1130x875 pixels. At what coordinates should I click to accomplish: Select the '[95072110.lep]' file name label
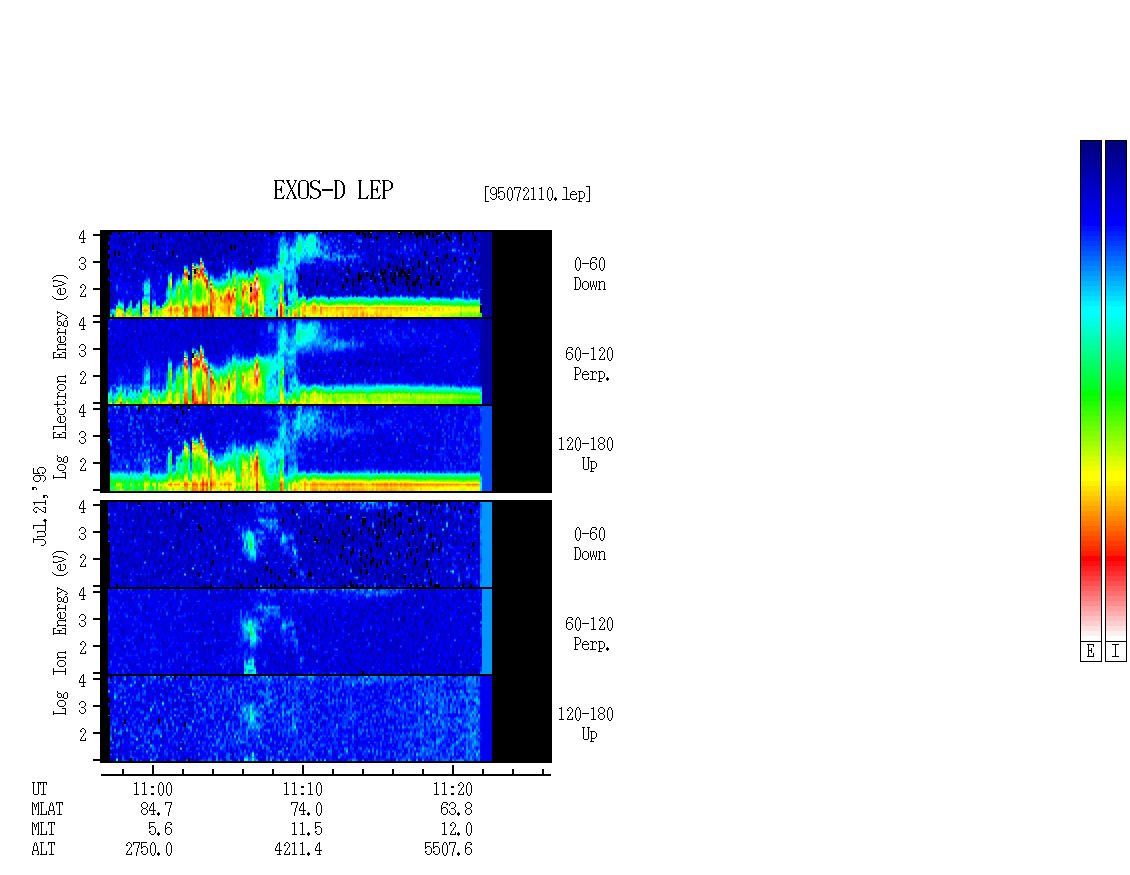537,194
